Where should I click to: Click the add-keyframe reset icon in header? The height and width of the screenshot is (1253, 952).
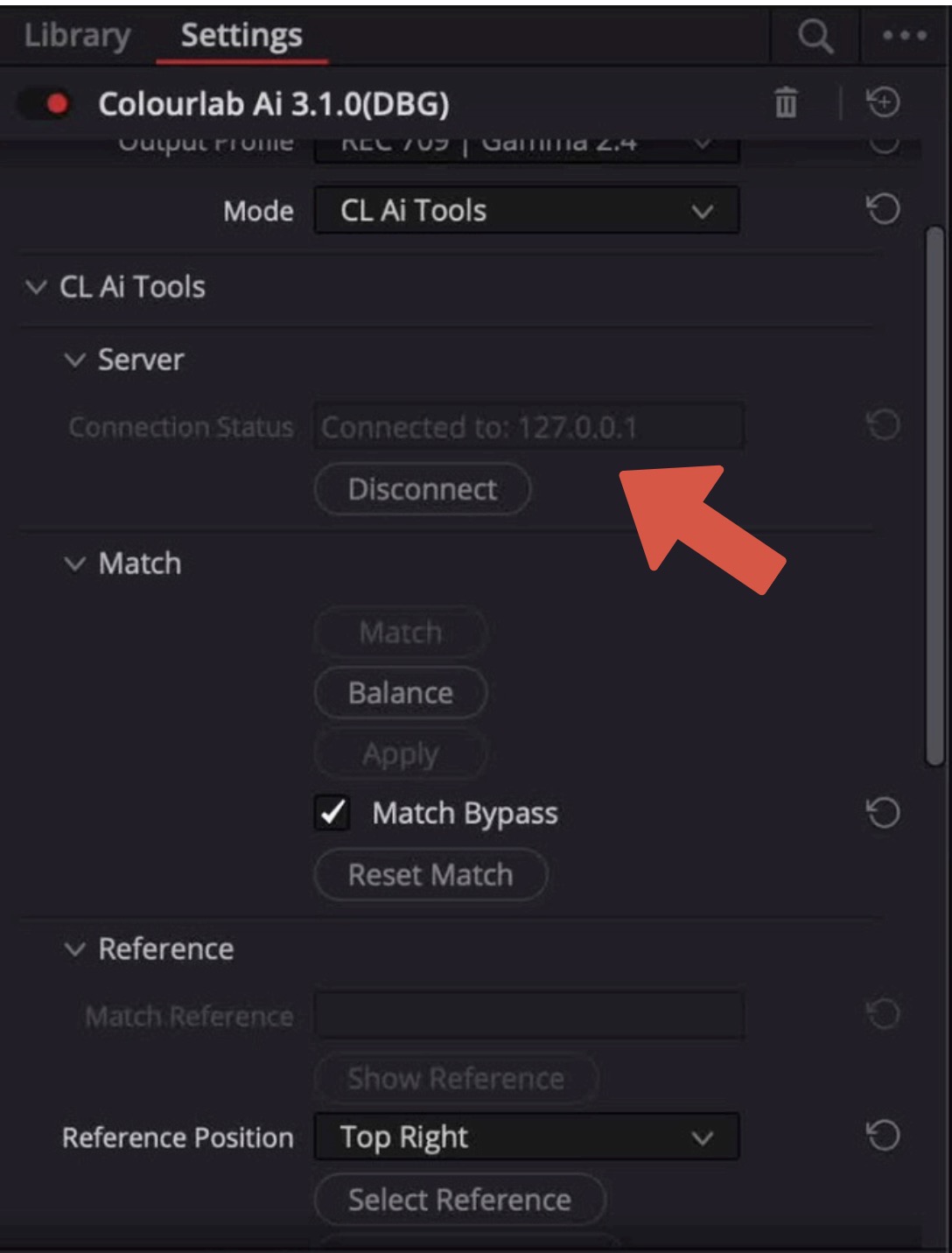point(883,103)
